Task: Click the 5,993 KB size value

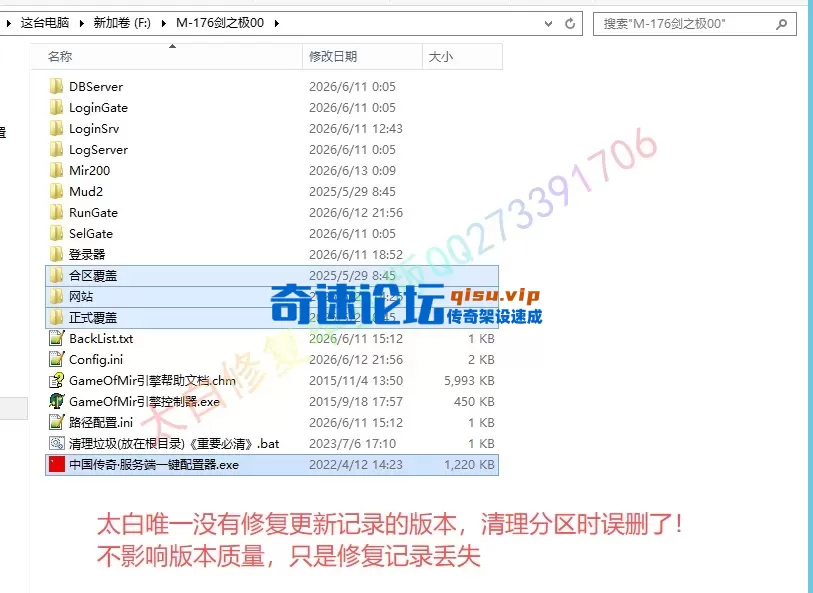Action: [x=469, y=380]
